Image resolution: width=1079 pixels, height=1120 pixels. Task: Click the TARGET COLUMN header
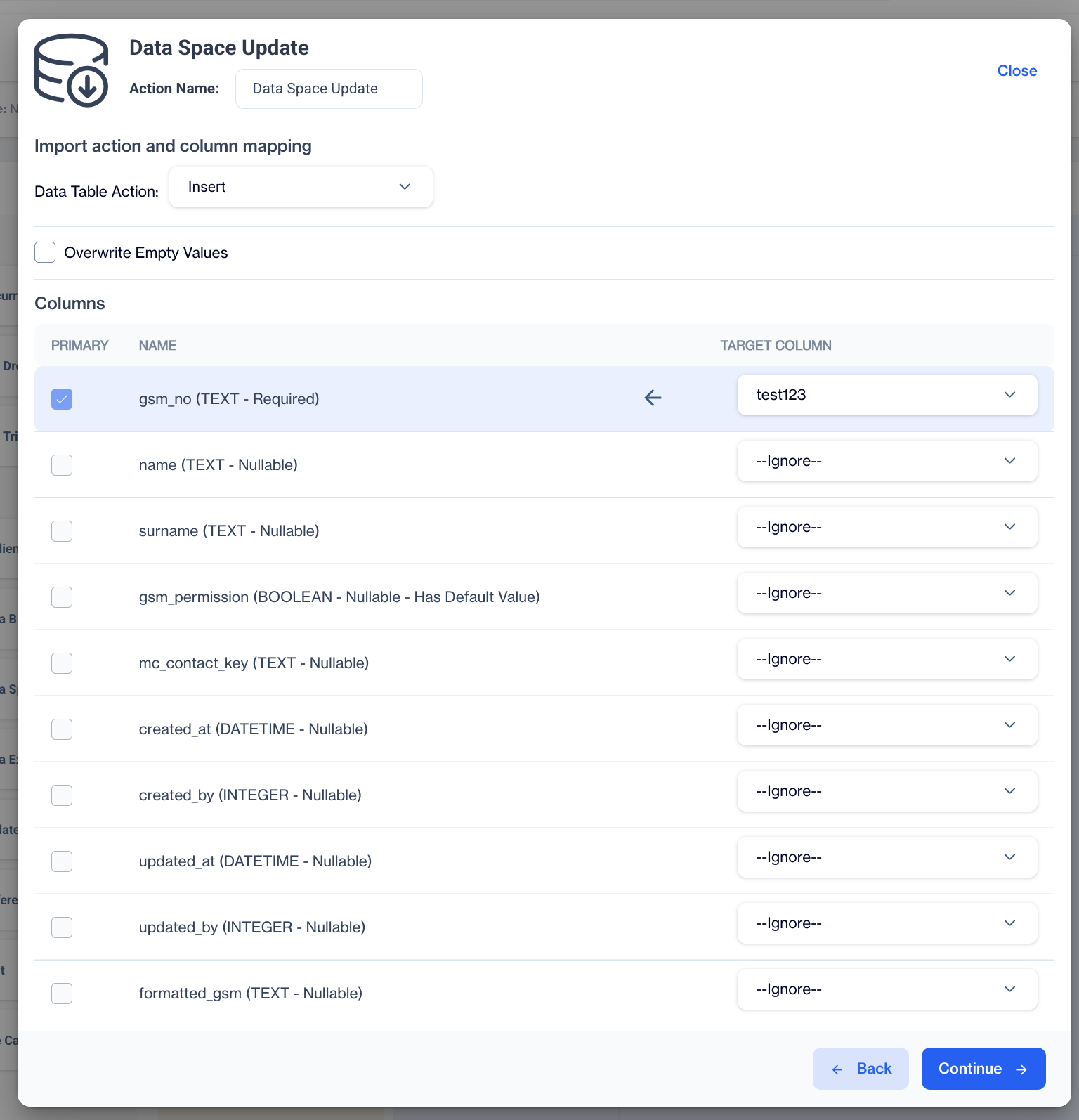[x=776, y=346]
